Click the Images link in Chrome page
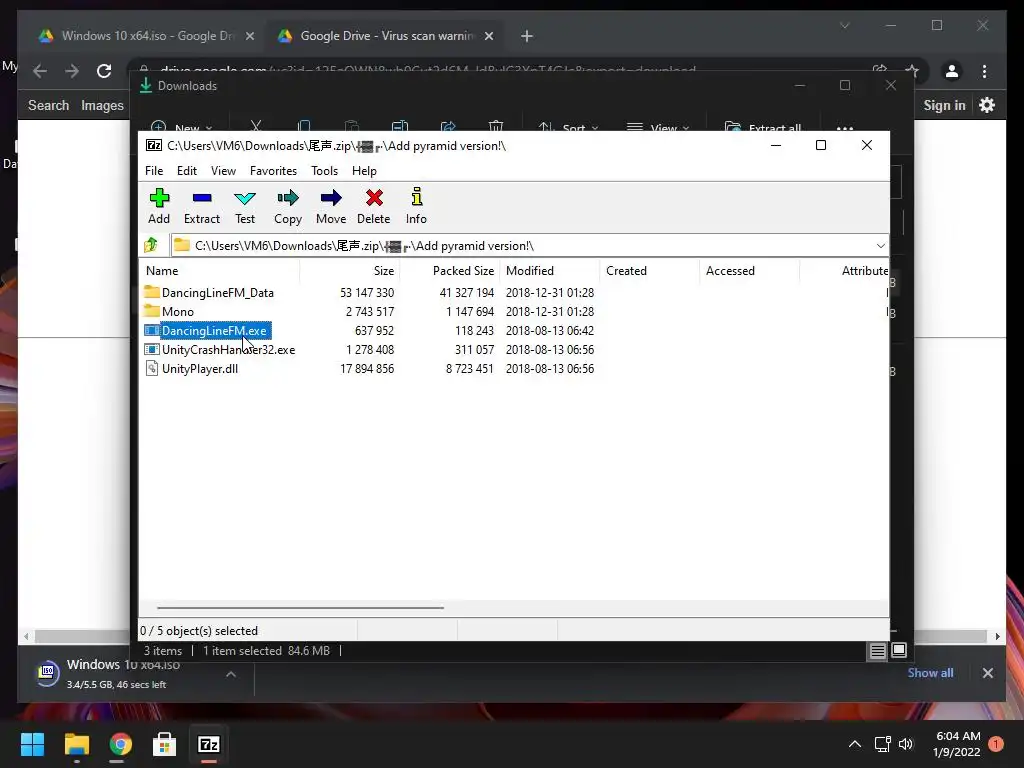The image size is (1024, 768). (x=102, y=105)
